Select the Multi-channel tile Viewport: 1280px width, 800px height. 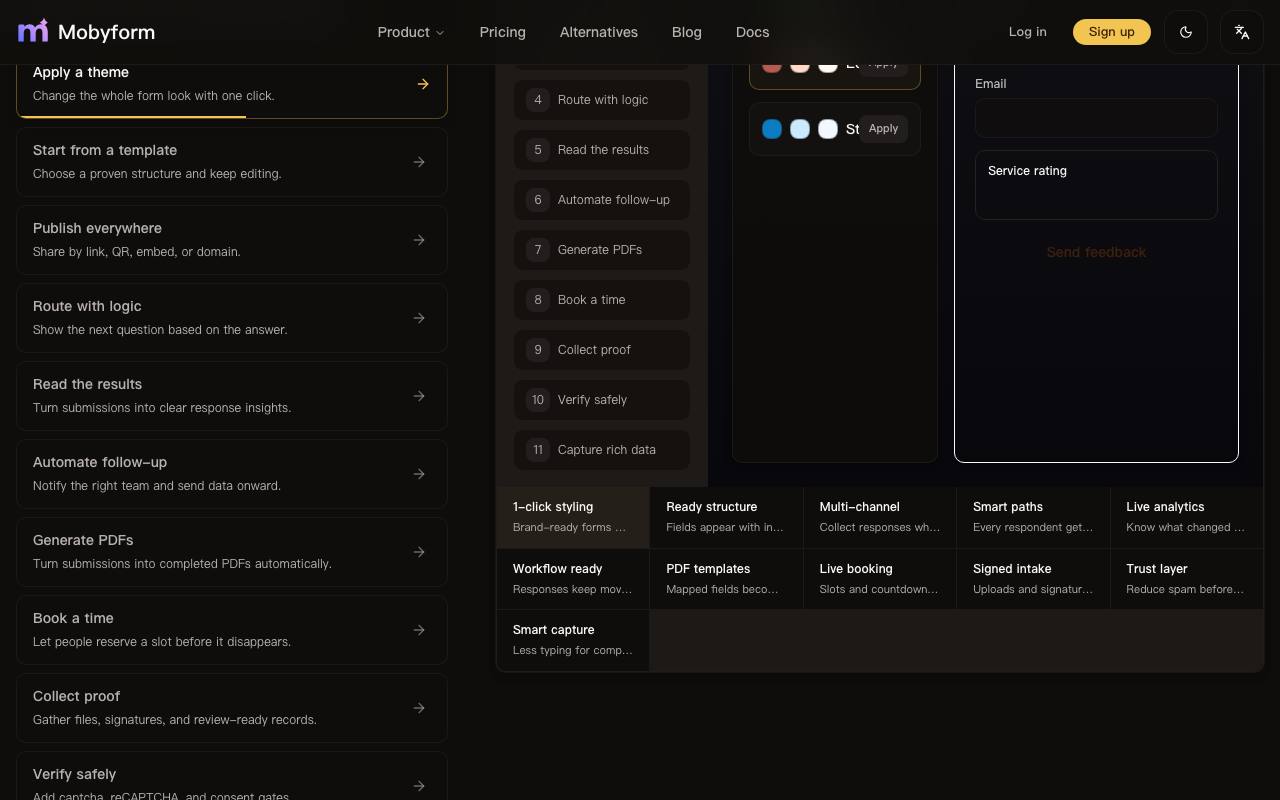click(880, 517)
